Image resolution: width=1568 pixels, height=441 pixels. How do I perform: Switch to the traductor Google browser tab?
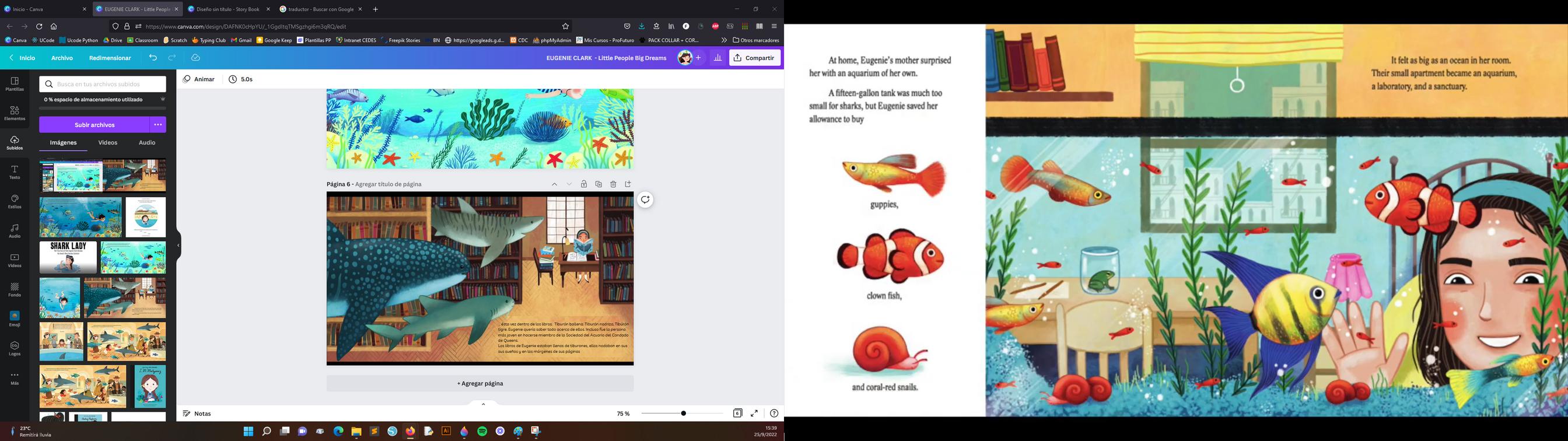click(x=321, y=9)
